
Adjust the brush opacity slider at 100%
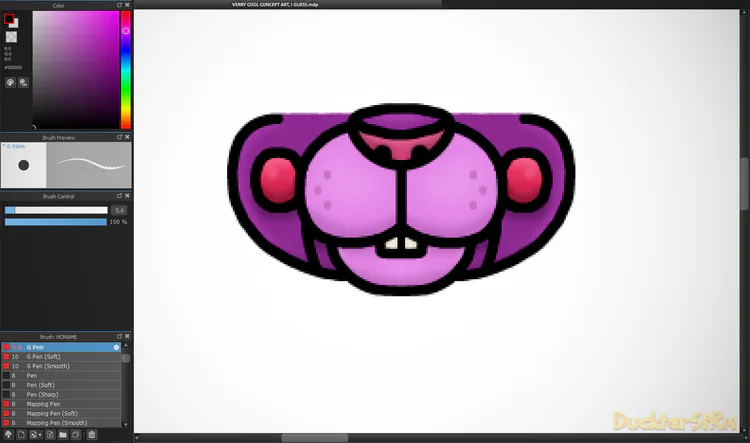pyautogui.click(x=56, y=222)
